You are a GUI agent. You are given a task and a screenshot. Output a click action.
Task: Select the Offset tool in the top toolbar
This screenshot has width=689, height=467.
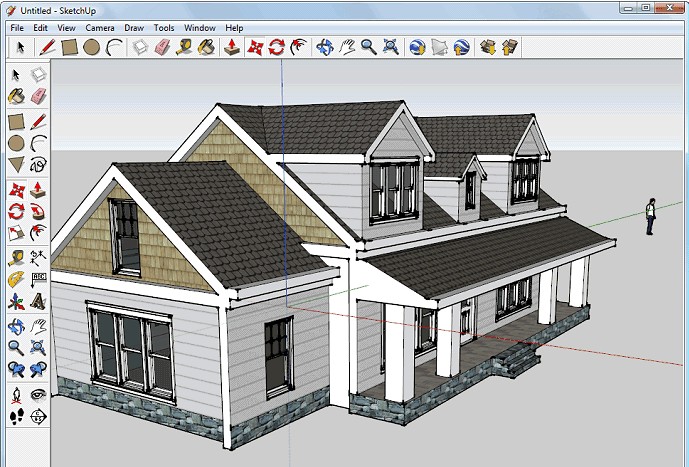[x=299, y=47]
